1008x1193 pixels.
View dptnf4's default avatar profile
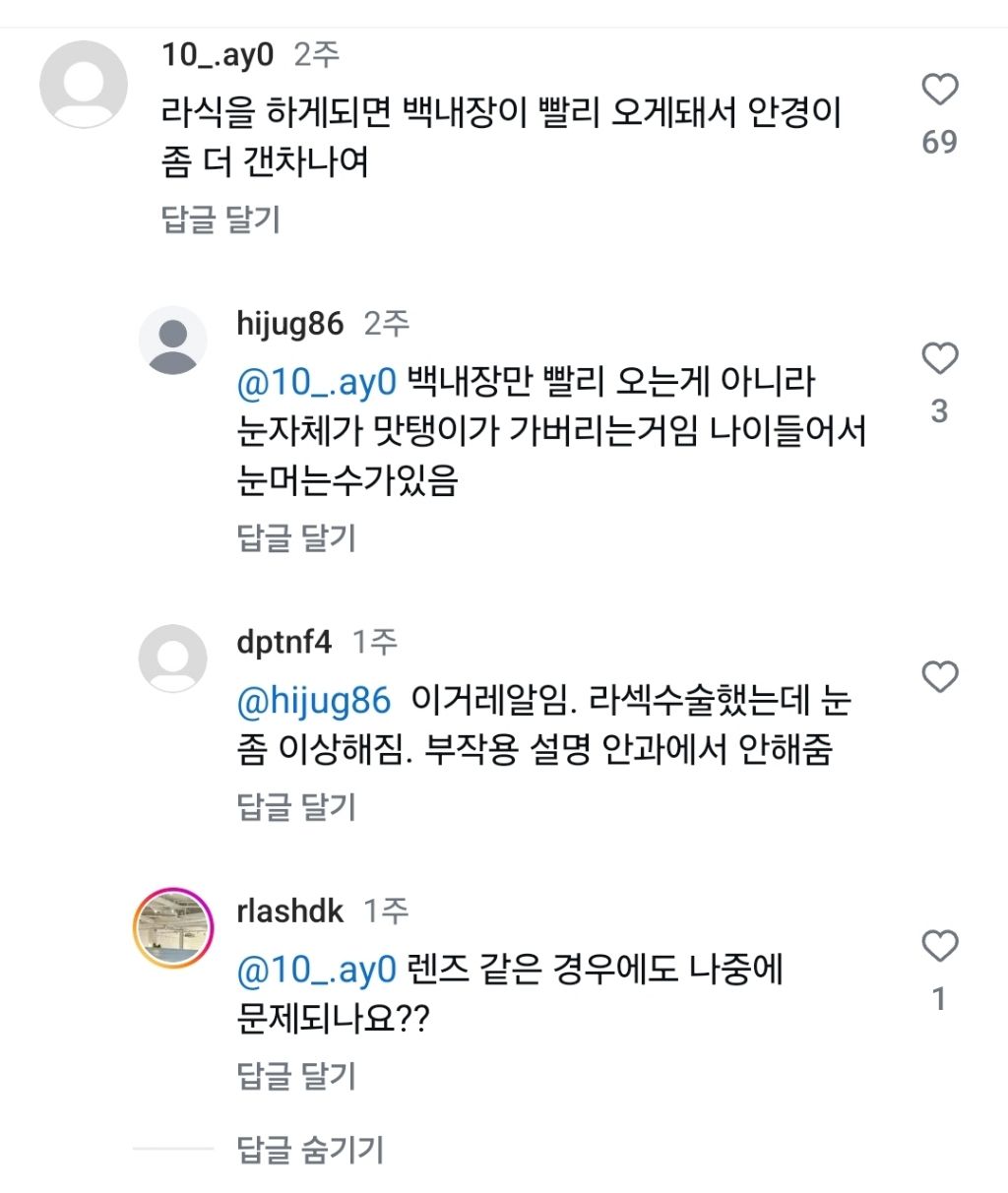click(x=173, y=659)
